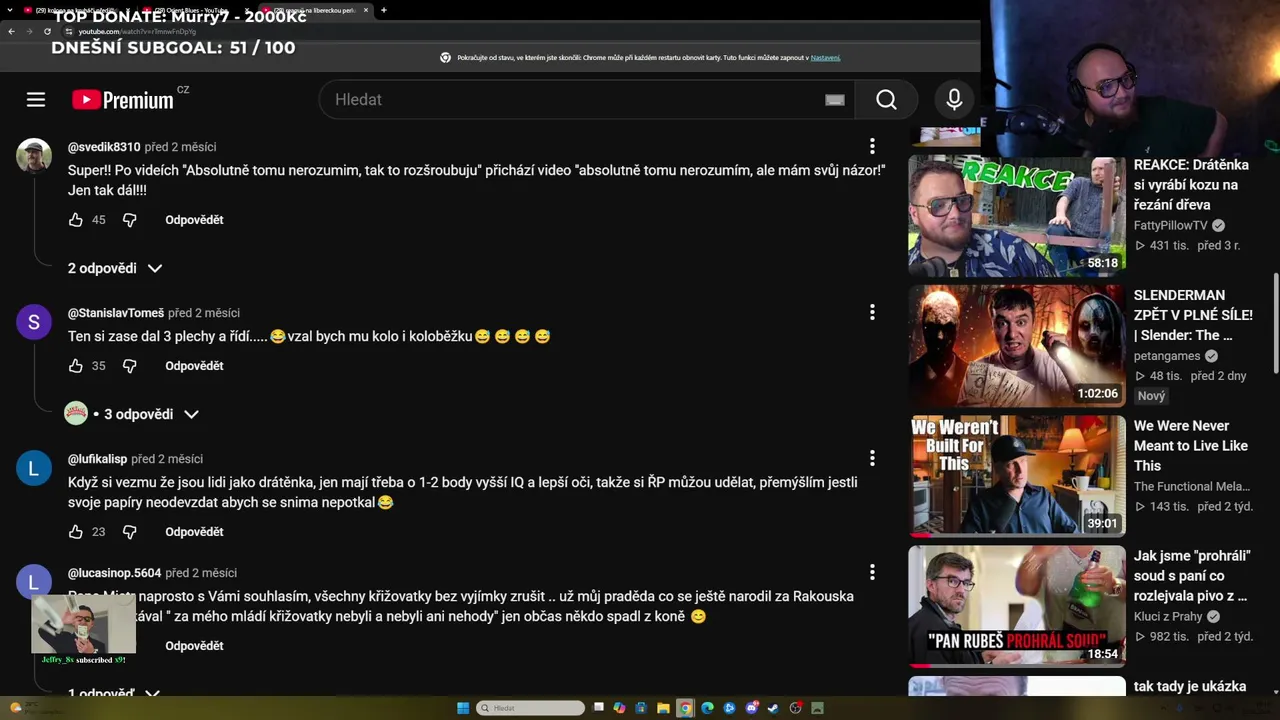Start voice search with microphone
This screenshot has width=1280, height=720.
click(954, 99)
